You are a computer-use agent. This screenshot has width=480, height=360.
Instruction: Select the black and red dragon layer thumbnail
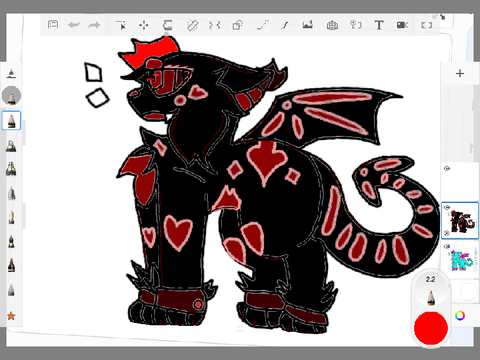(x=461, y=221)
